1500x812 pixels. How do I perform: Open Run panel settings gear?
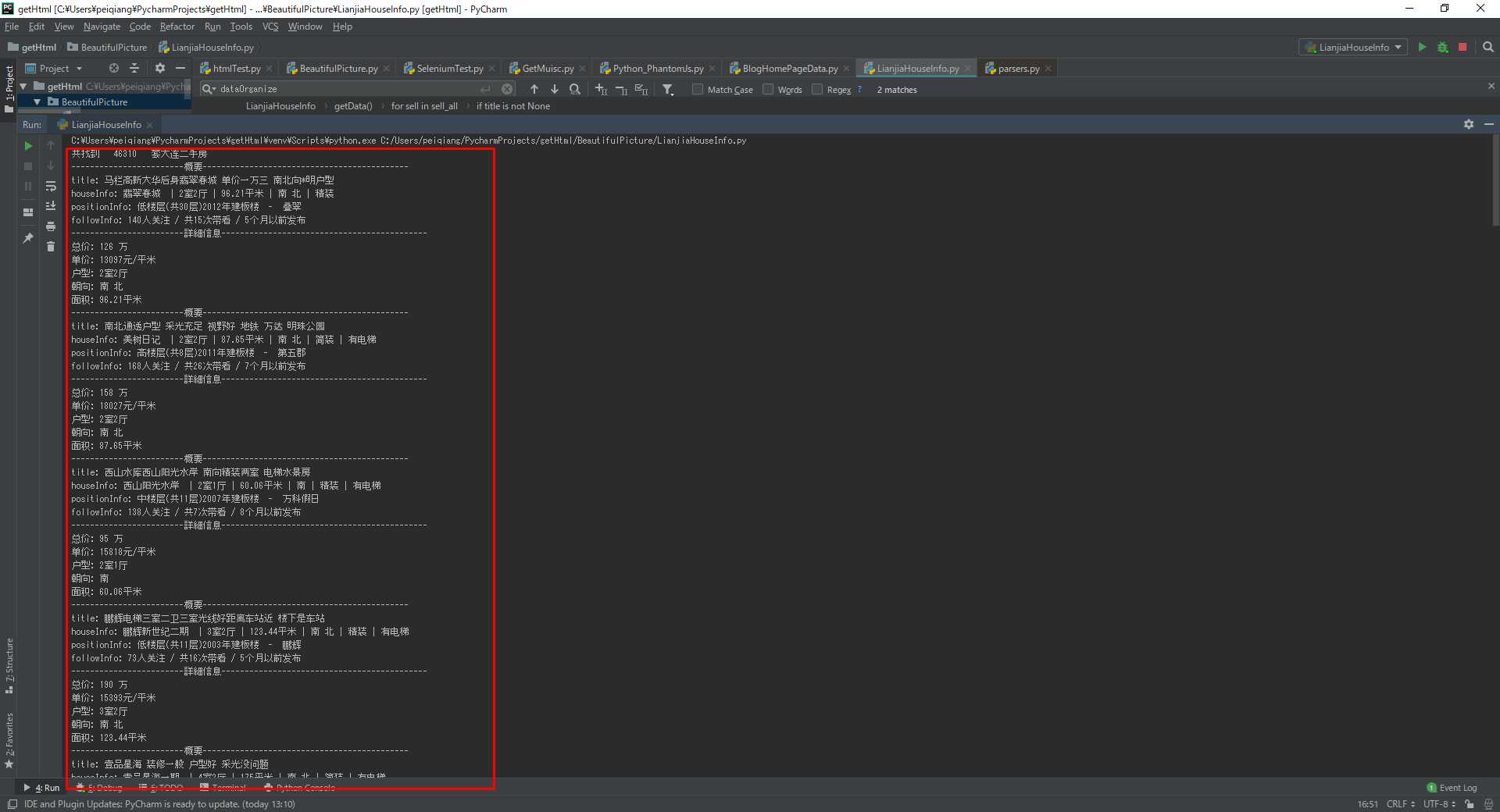point(1469,124)
